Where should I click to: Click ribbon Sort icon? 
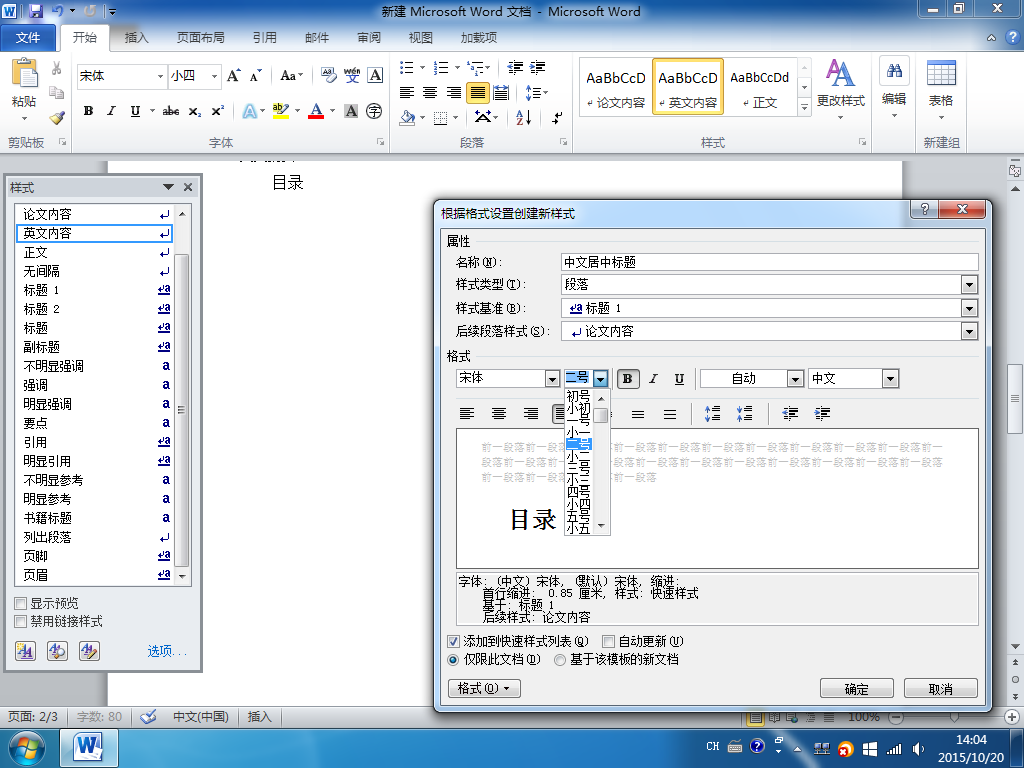(524, 117)
